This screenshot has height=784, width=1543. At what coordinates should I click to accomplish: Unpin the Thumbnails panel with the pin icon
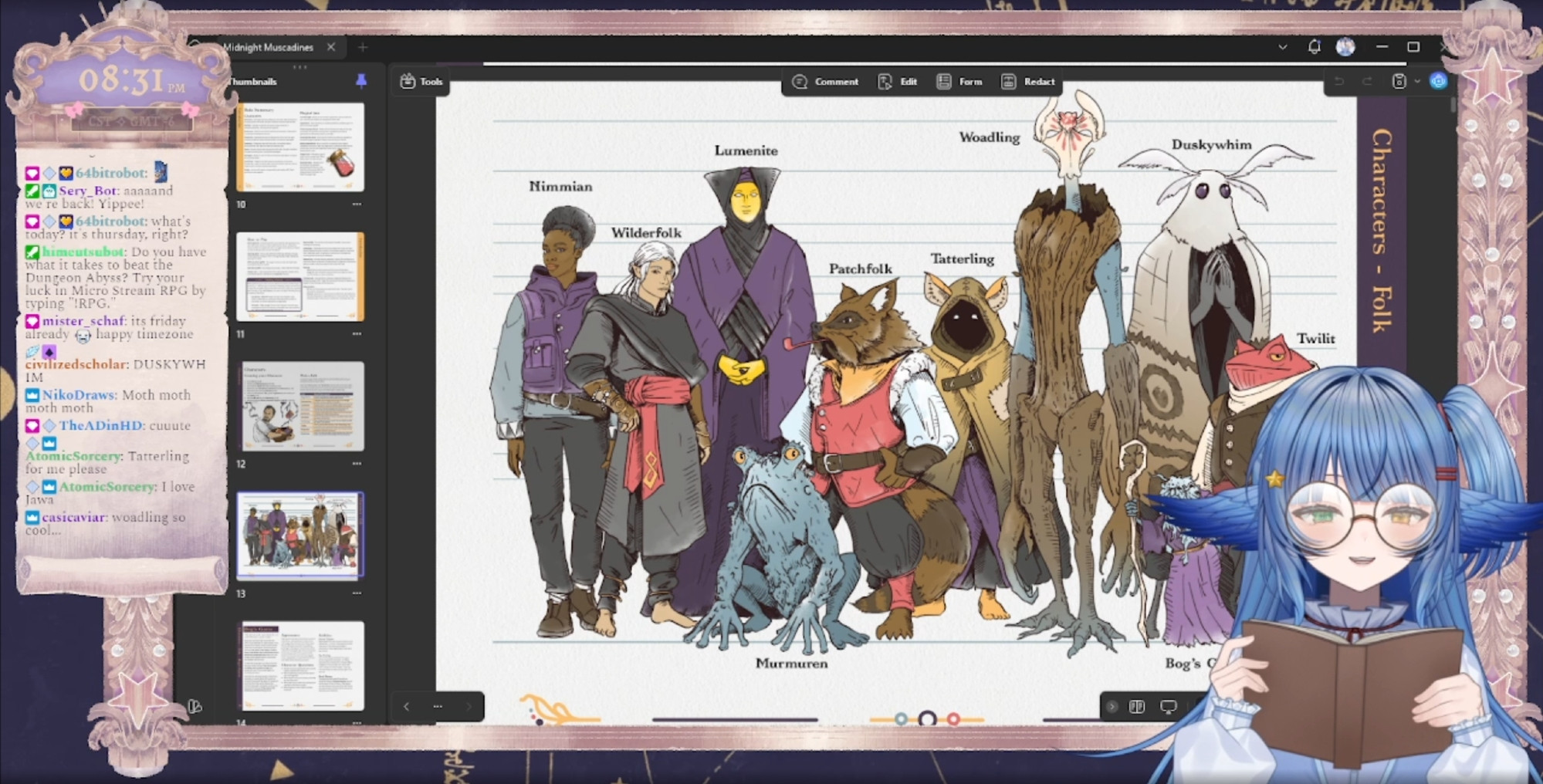(360, 81)
